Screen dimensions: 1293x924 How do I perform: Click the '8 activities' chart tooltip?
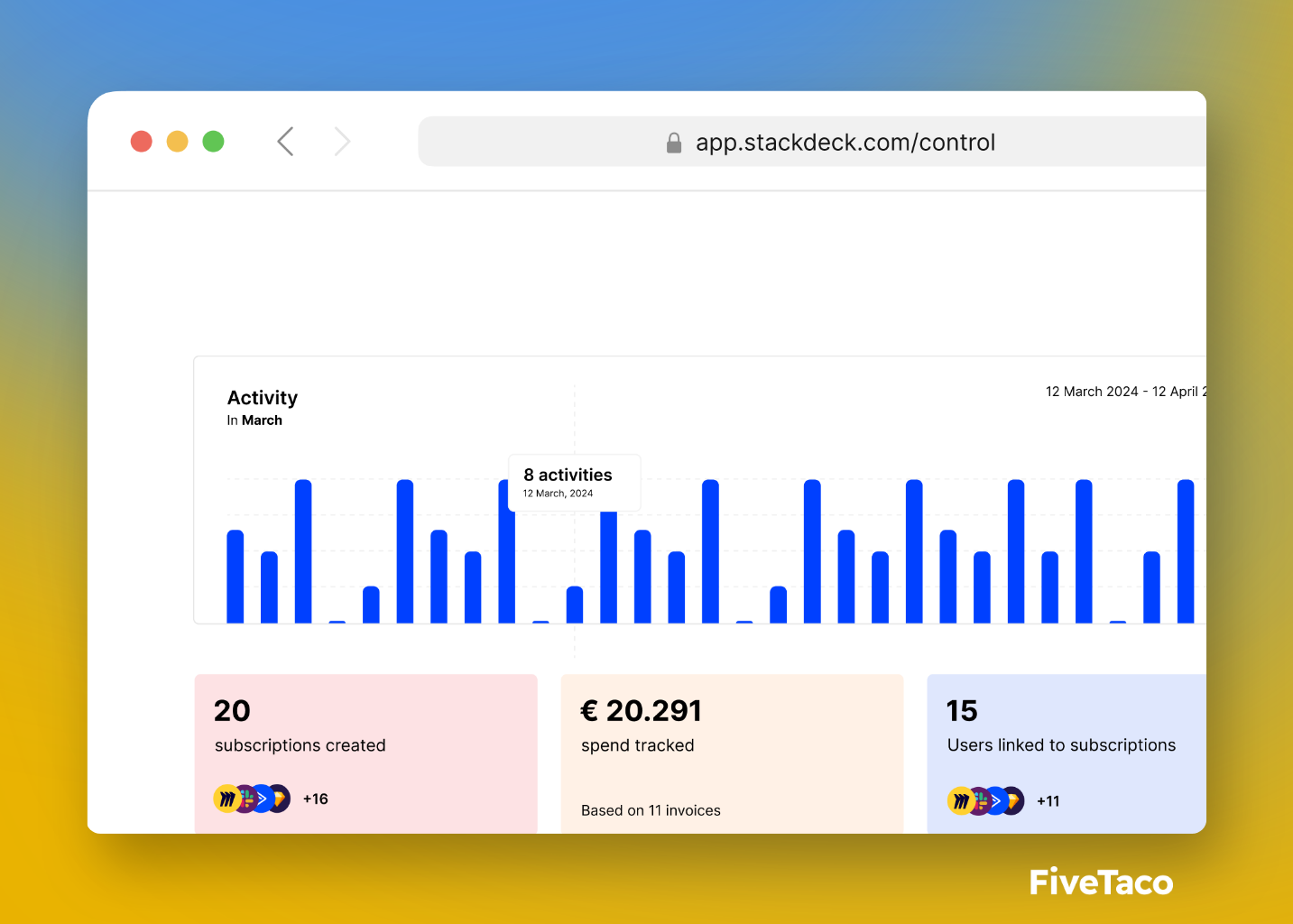coord(575,483)
